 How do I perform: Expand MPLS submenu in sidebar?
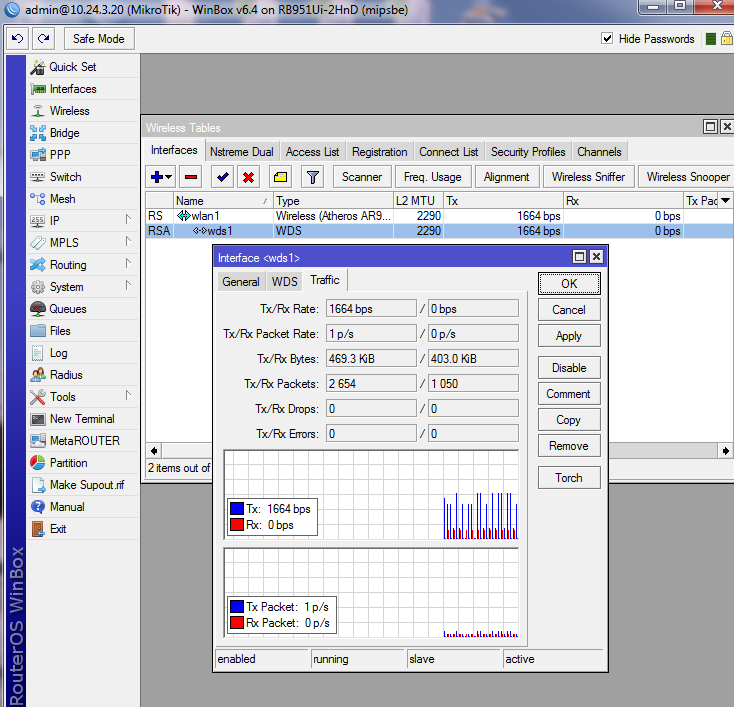(x=128, y=241)
